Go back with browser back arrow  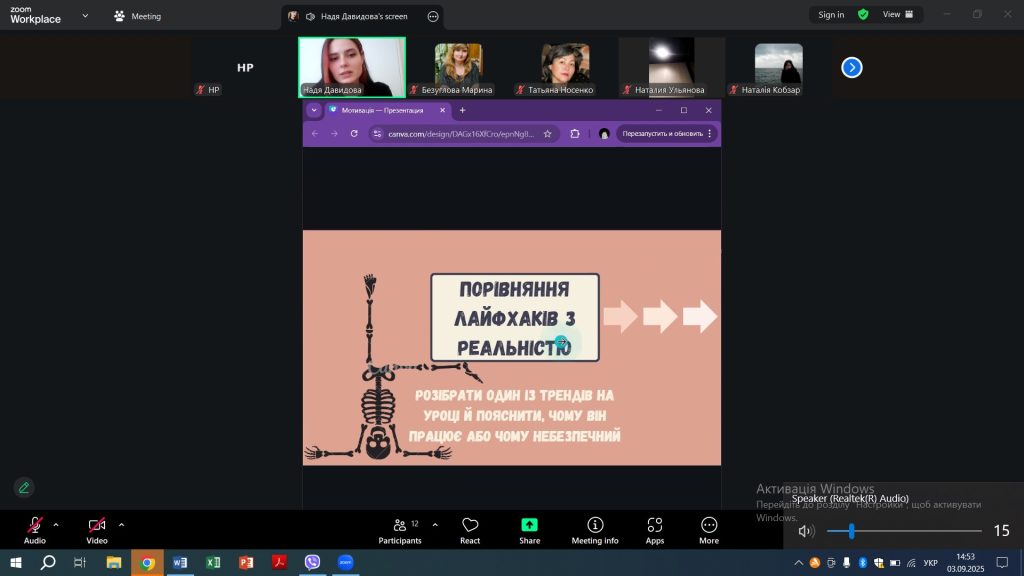[x=315, y=133]
